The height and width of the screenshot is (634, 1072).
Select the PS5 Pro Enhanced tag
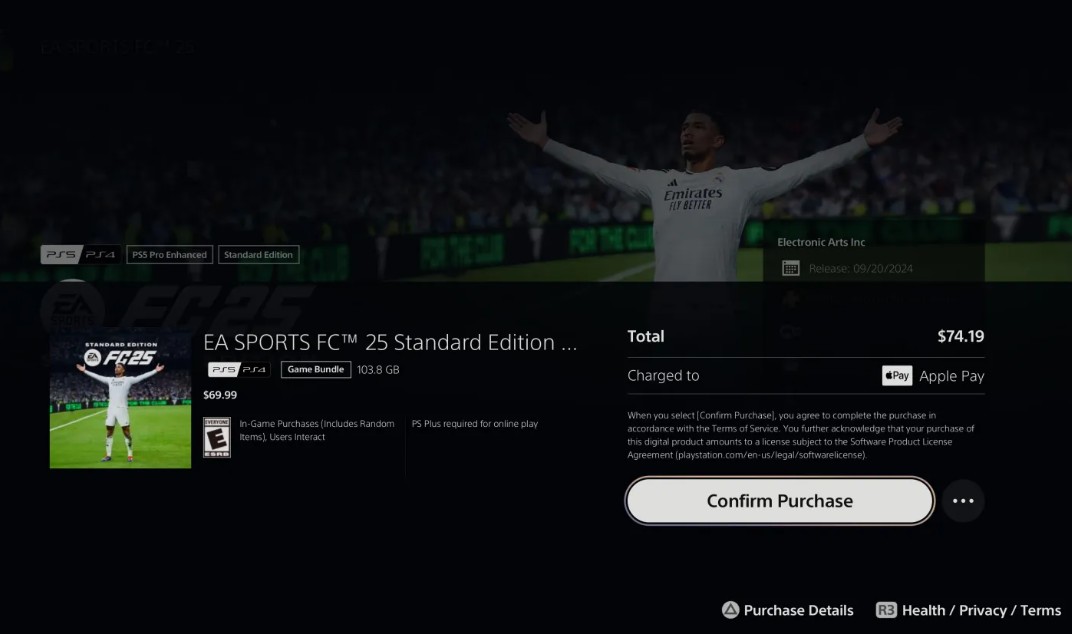(x=170, y=254)
